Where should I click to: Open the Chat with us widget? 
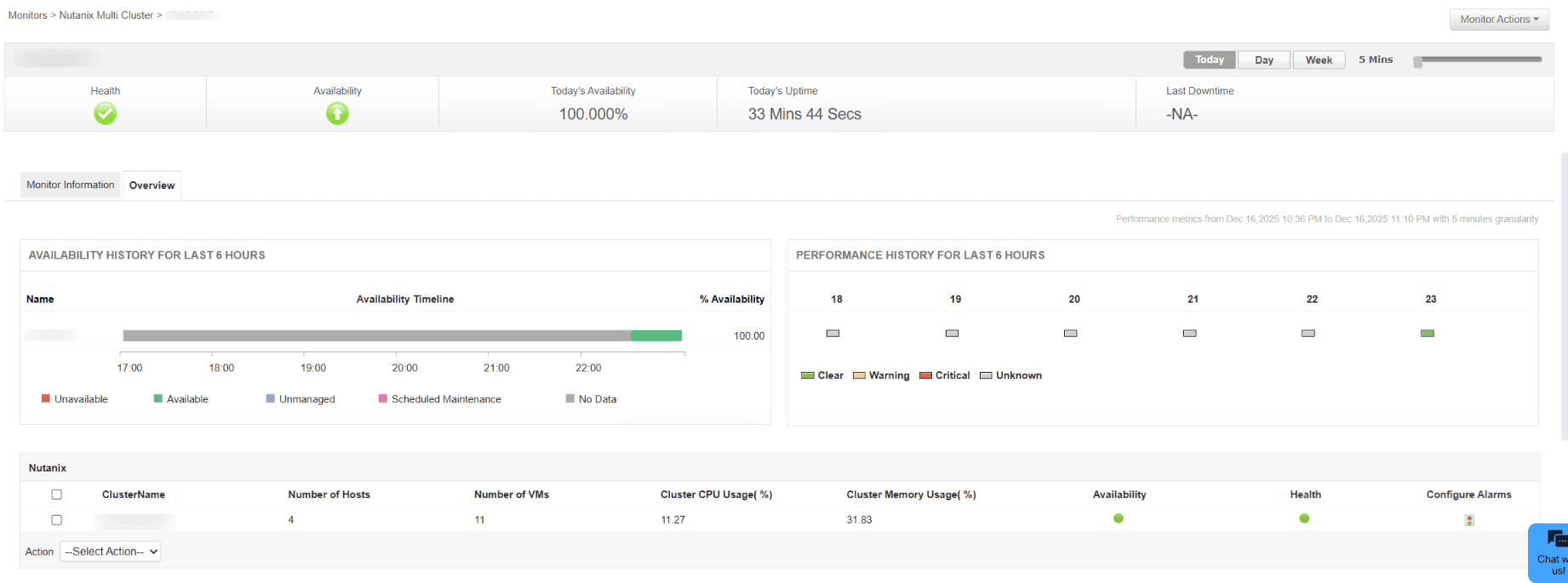point(1548,552)
